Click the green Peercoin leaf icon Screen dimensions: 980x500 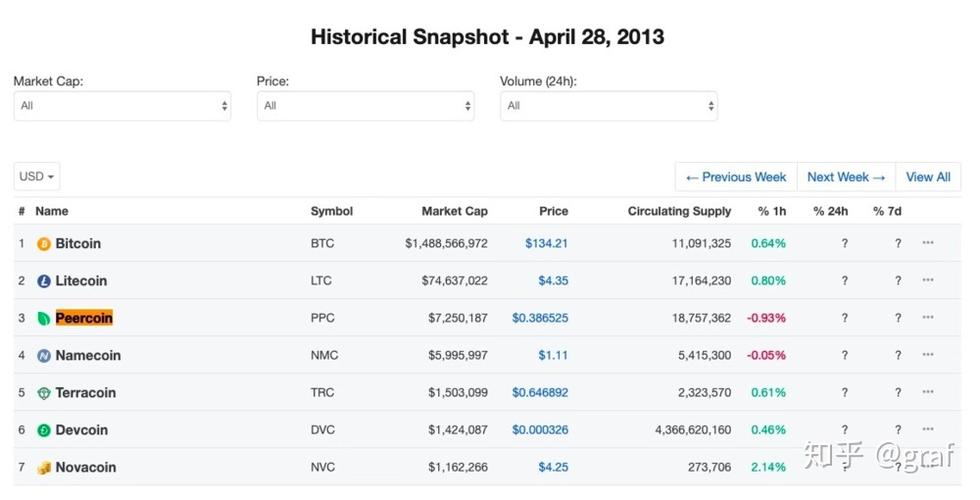pyautogui.click(x=44, y=319)
